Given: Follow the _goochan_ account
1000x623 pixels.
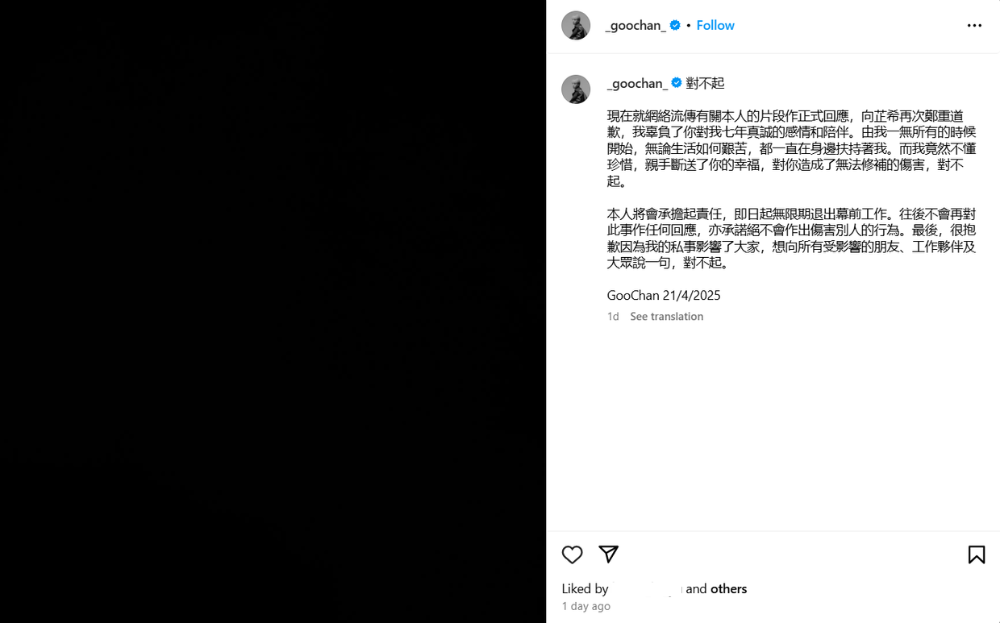Looking at the screenshot, I should [715, 26].
